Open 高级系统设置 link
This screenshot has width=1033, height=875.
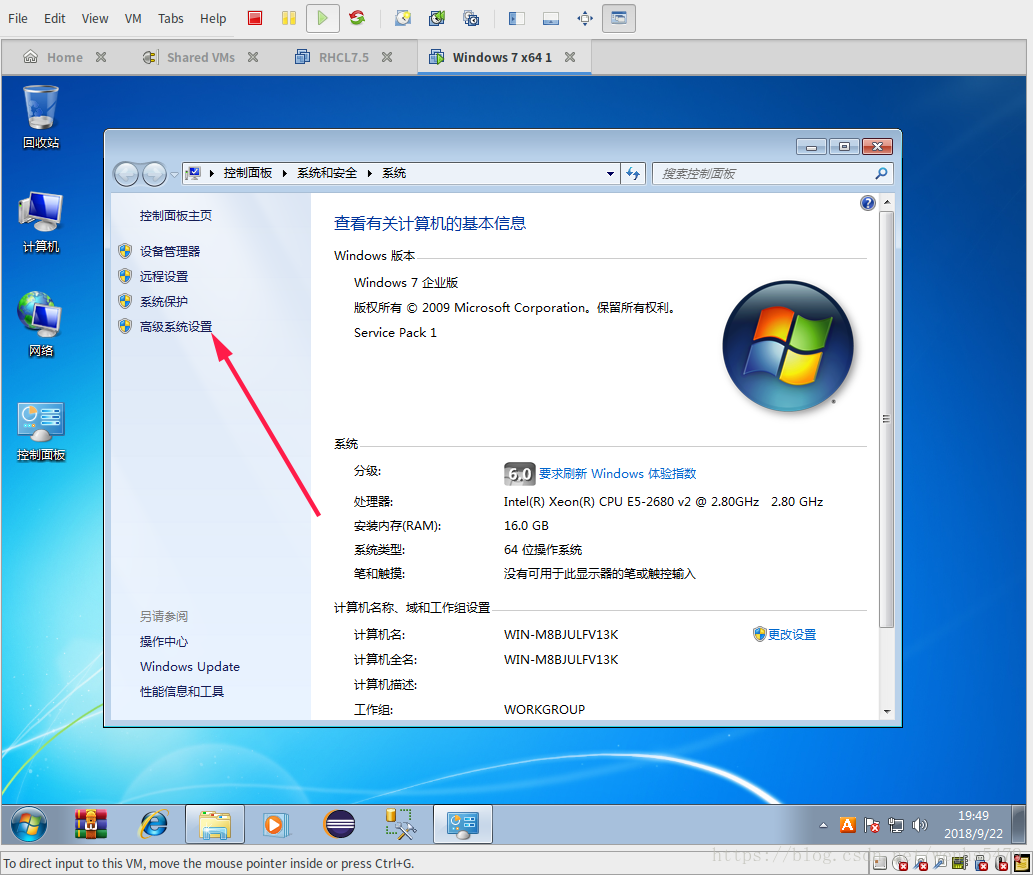175,326
